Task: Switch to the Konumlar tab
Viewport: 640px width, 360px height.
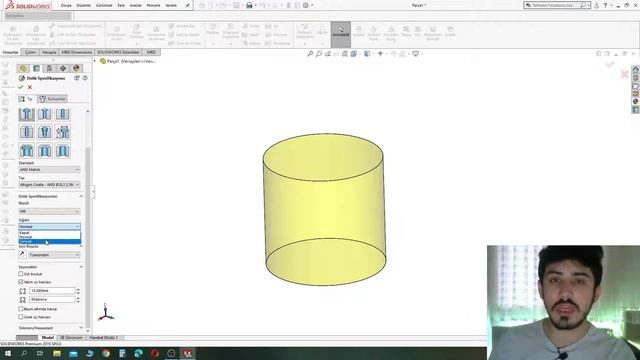Action: click(52, 99)
